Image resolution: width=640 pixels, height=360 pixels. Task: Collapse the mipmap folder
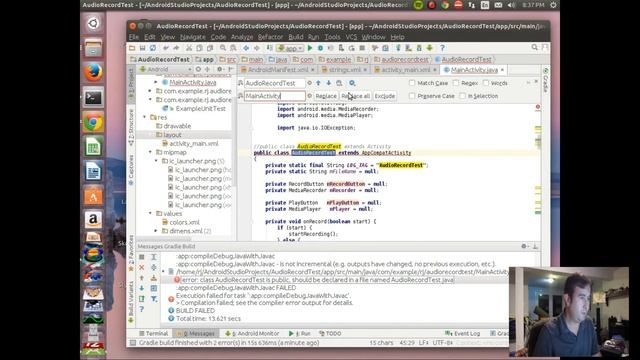coord(150,152)
